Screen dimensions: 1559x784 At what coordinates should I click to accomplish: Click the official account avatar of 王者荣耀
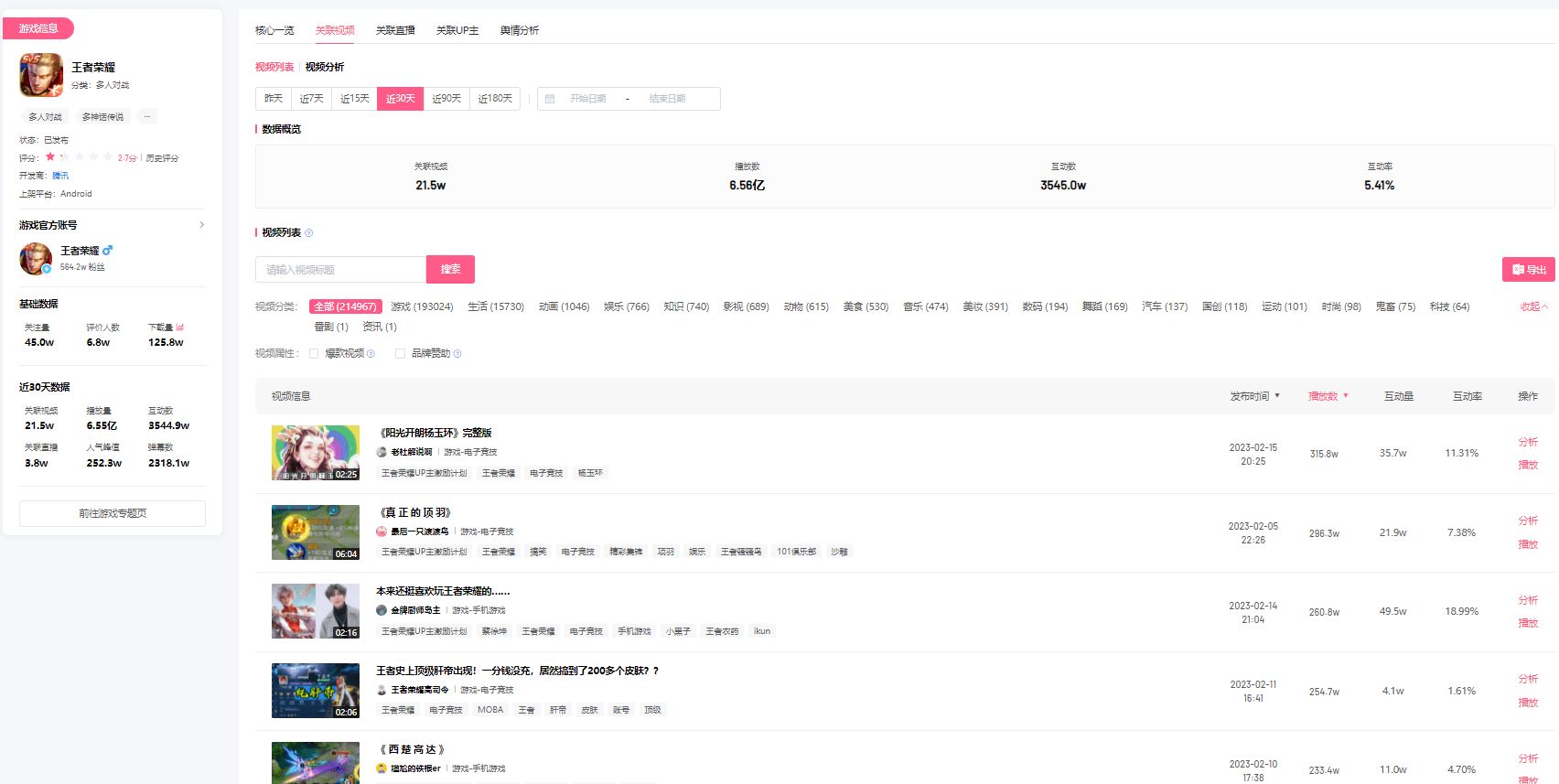click(36, 259)
